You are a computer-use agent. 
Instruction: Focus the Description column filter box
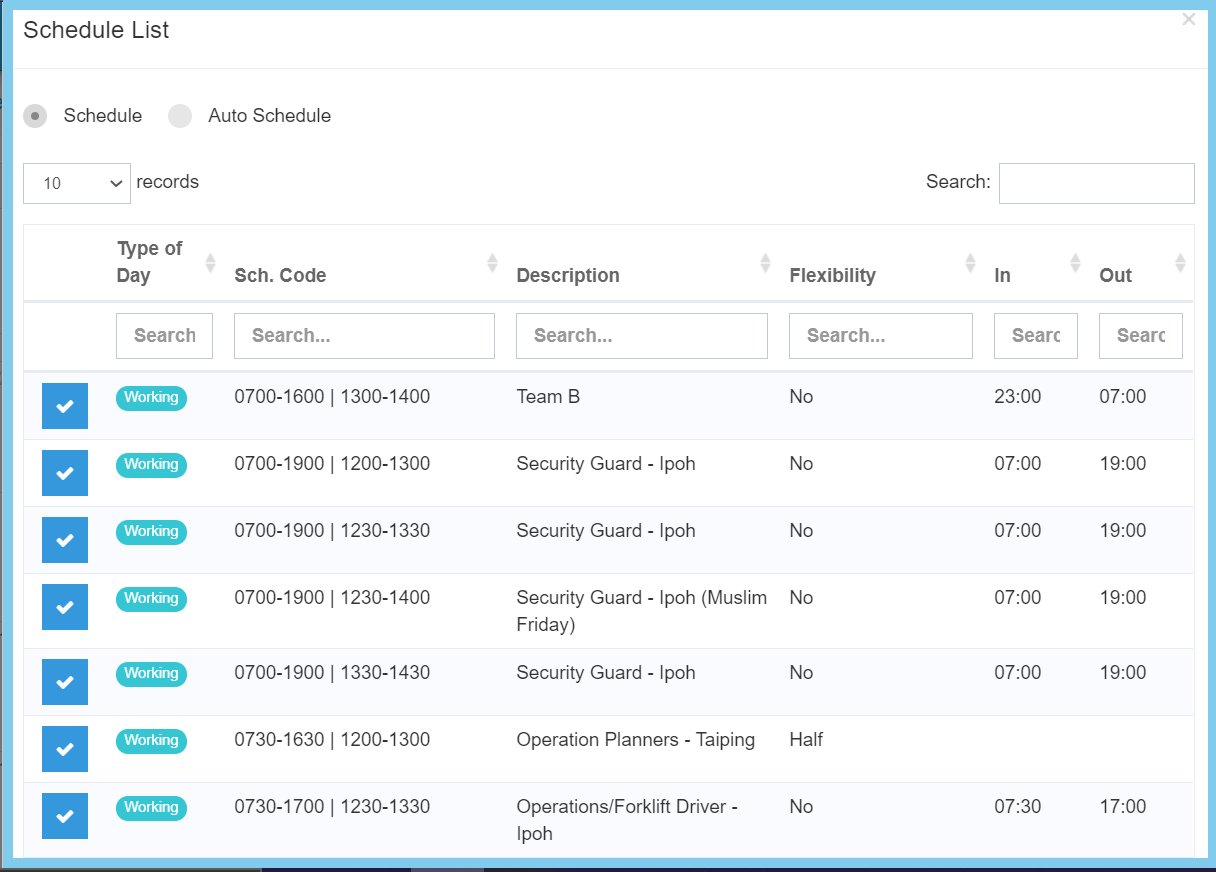click(641, 336)
